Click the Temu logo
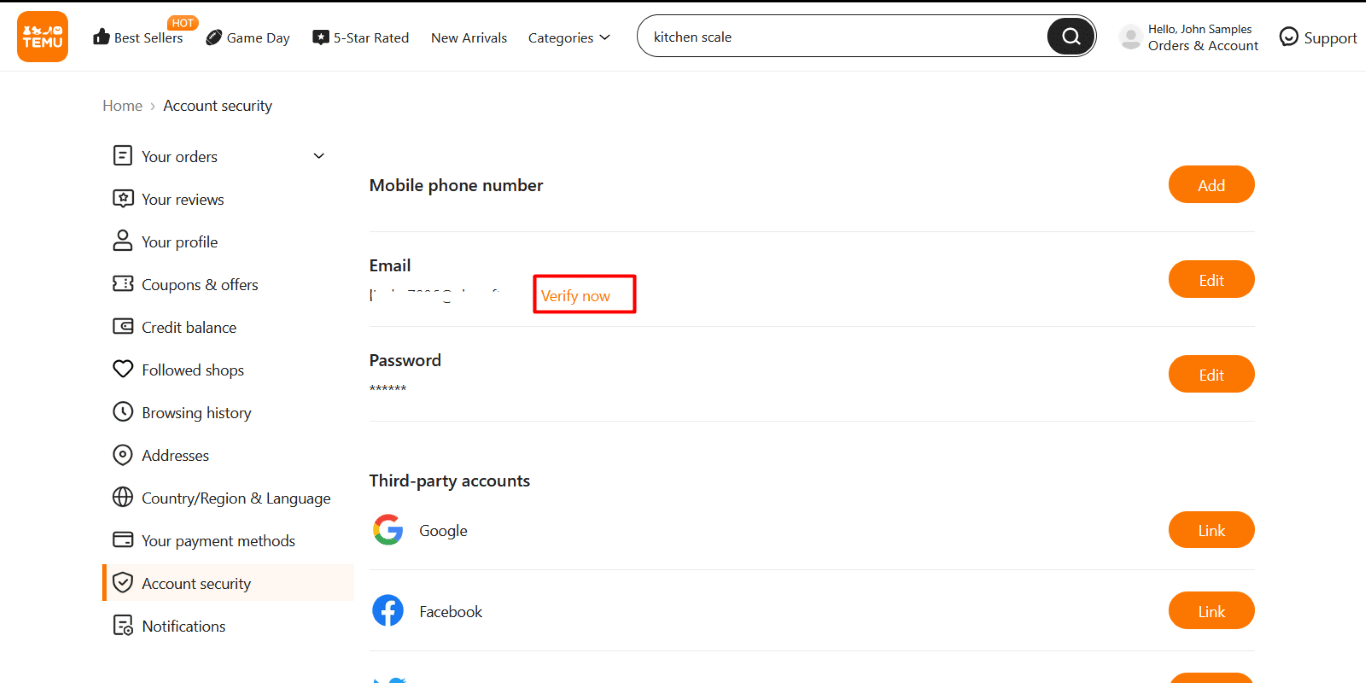 tap(41, 36)
